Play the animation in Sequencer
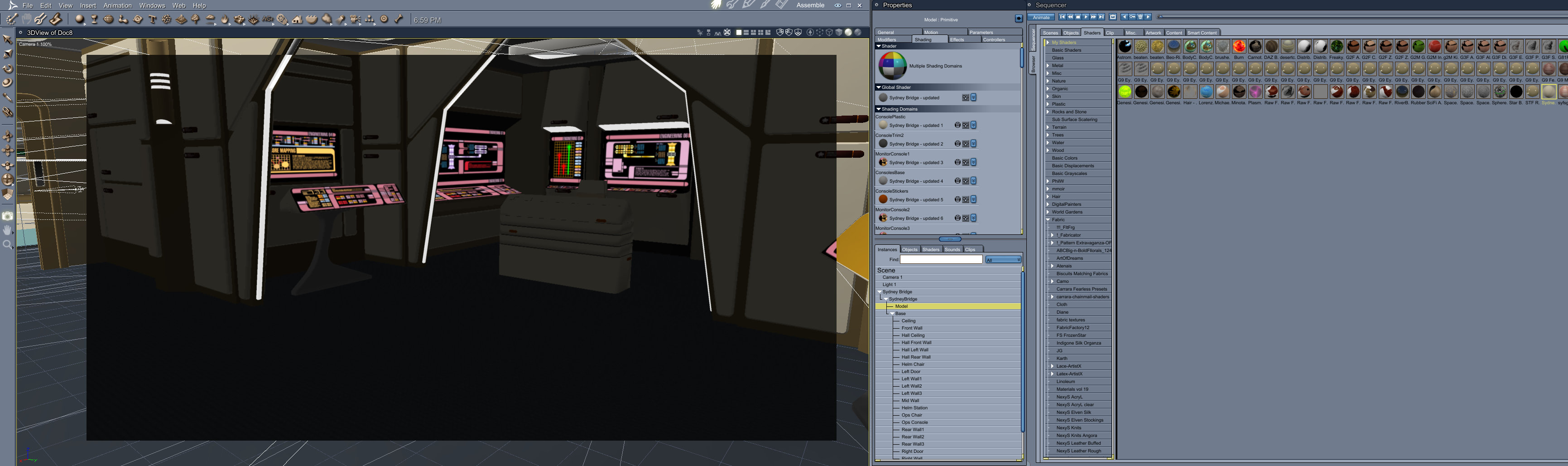This screenshot has width=1568, height=466. 1086,17
